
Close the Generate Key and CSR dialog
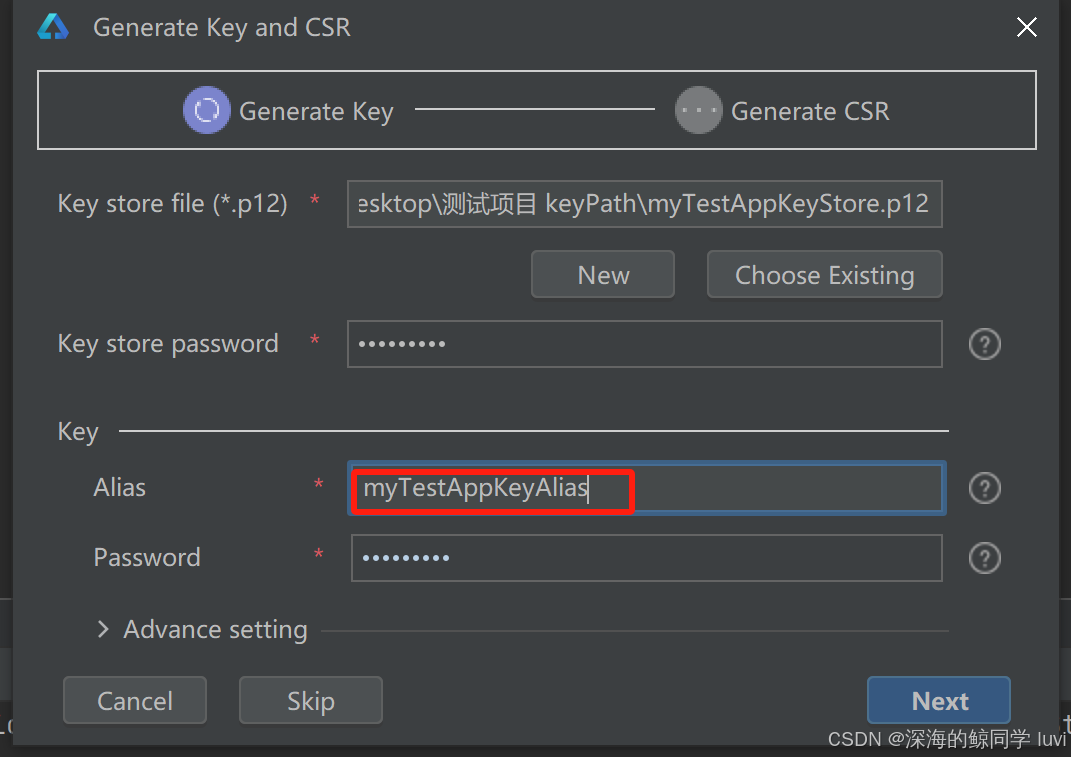click(1026, 27)
